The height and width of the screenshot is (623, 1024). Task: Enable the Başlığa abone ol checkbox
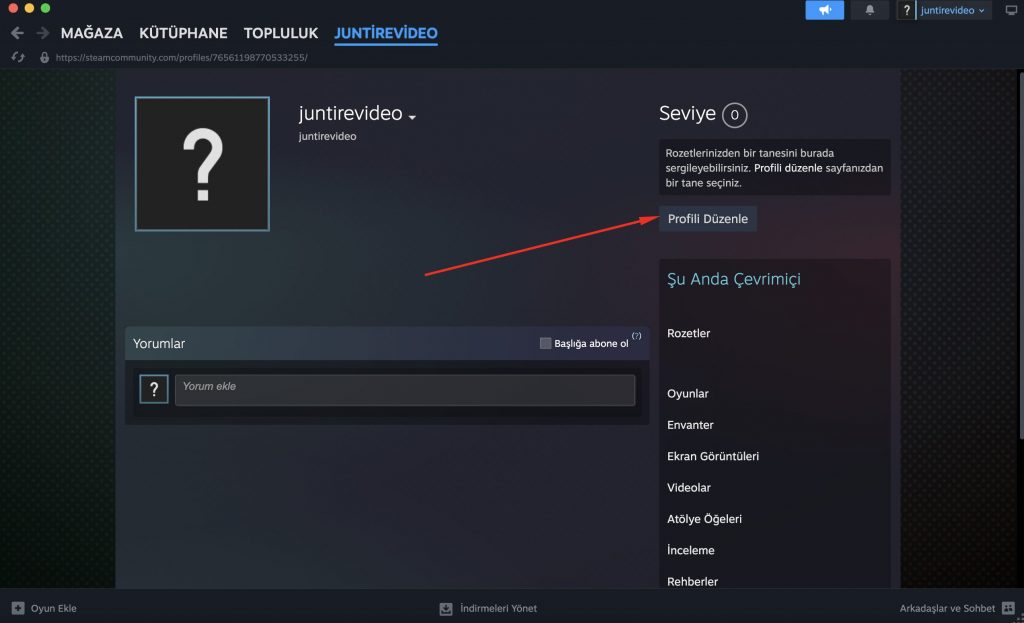coord(545,343)
